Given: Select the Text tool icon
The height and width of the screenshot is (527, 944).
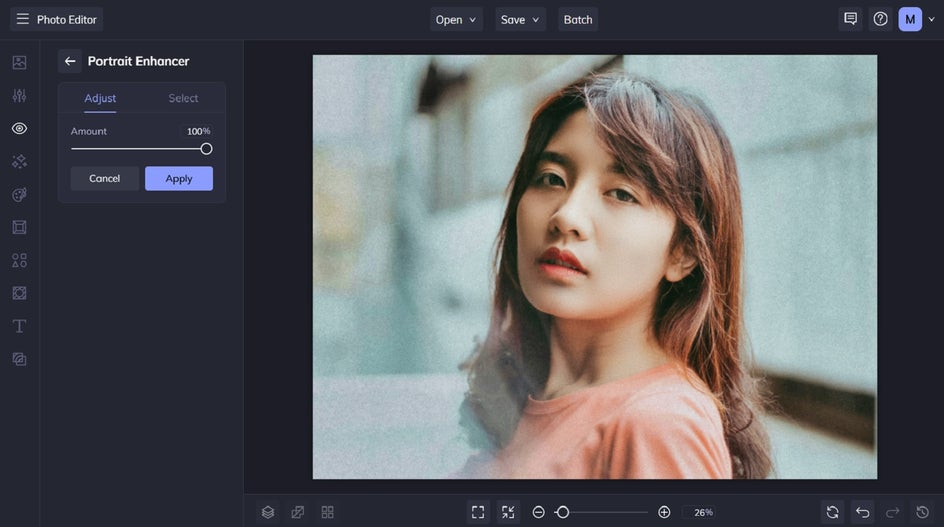Looking at the screenshot, I should coord(19,326).
